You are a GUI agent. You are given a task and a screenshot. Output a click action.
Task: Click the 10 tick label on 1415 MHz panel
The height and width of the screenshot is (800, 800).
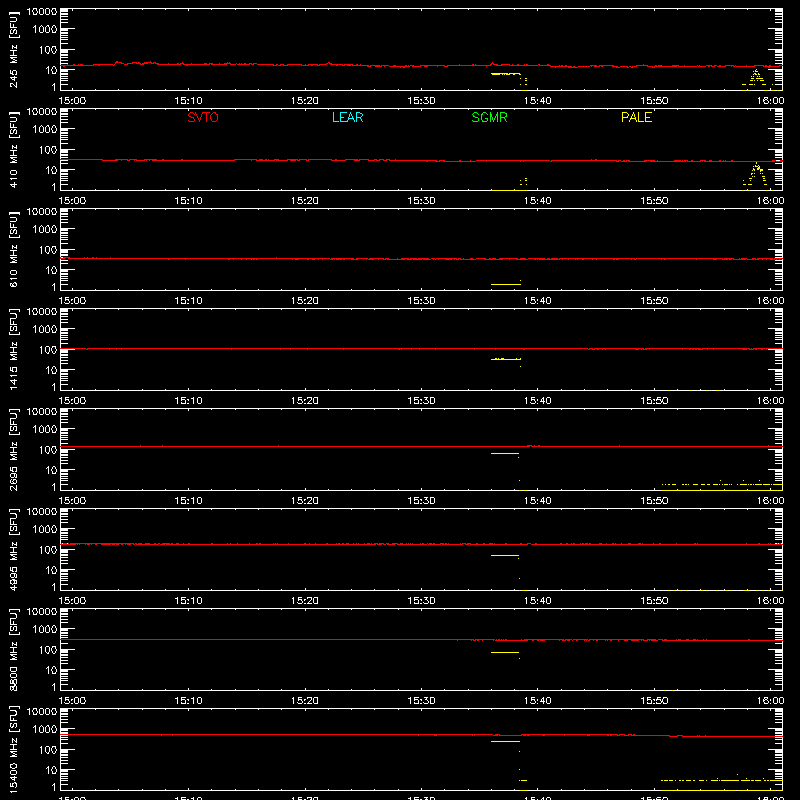(51, 370)
